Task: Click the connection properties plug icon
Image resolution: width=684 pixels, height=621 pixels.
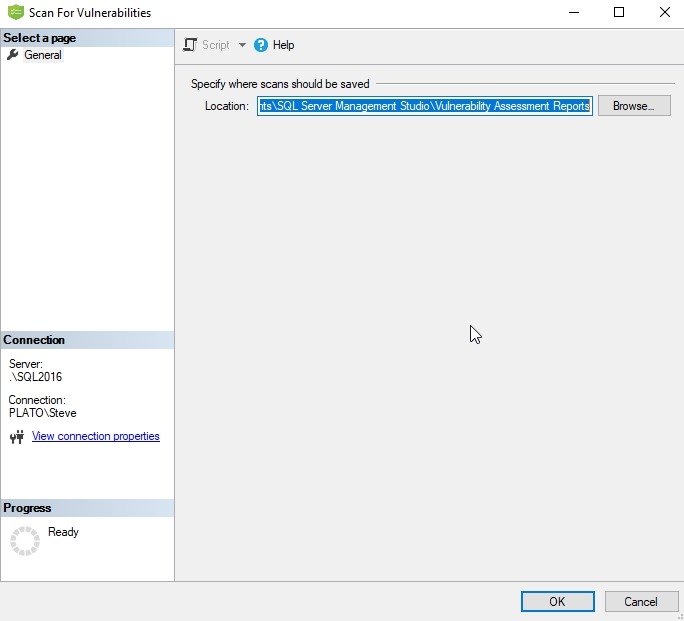Action: coord(16,437)
